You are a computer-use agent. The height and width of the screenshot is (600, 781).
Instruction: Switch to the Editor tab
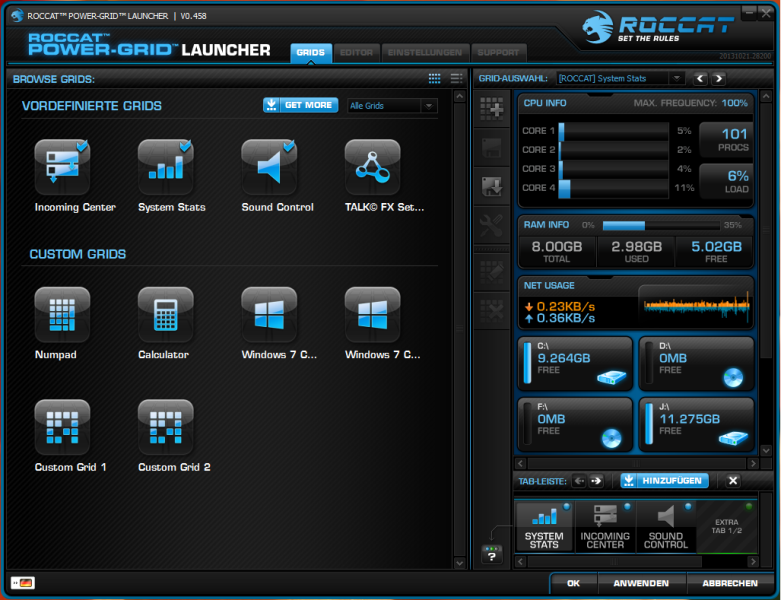click(356, 53)
